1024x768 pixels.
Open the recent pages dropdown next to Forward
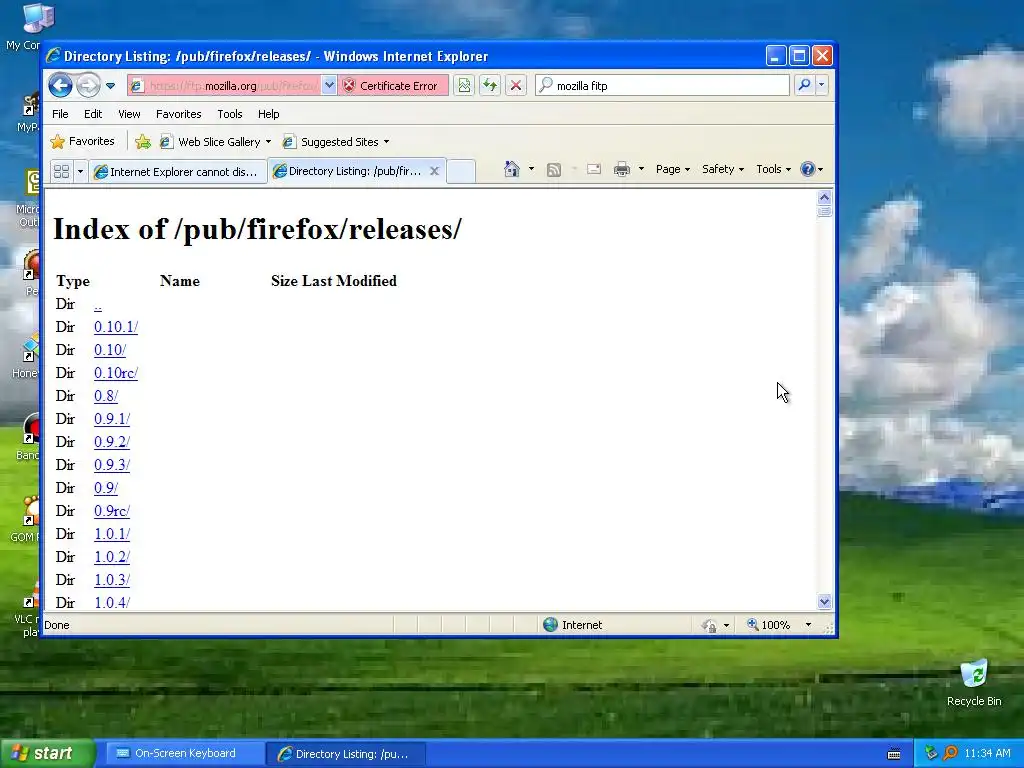pyautogui.click(x=110, y=86)
